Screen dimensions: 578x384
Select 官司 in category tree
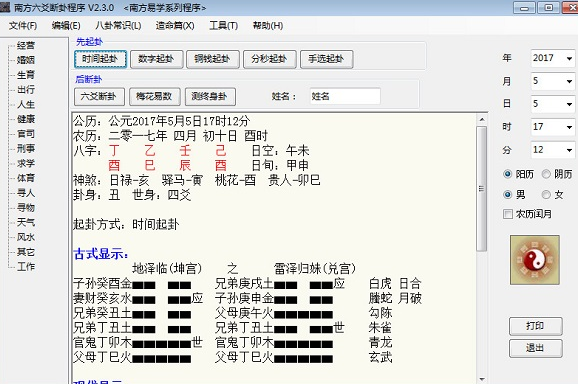click(26, 134)
